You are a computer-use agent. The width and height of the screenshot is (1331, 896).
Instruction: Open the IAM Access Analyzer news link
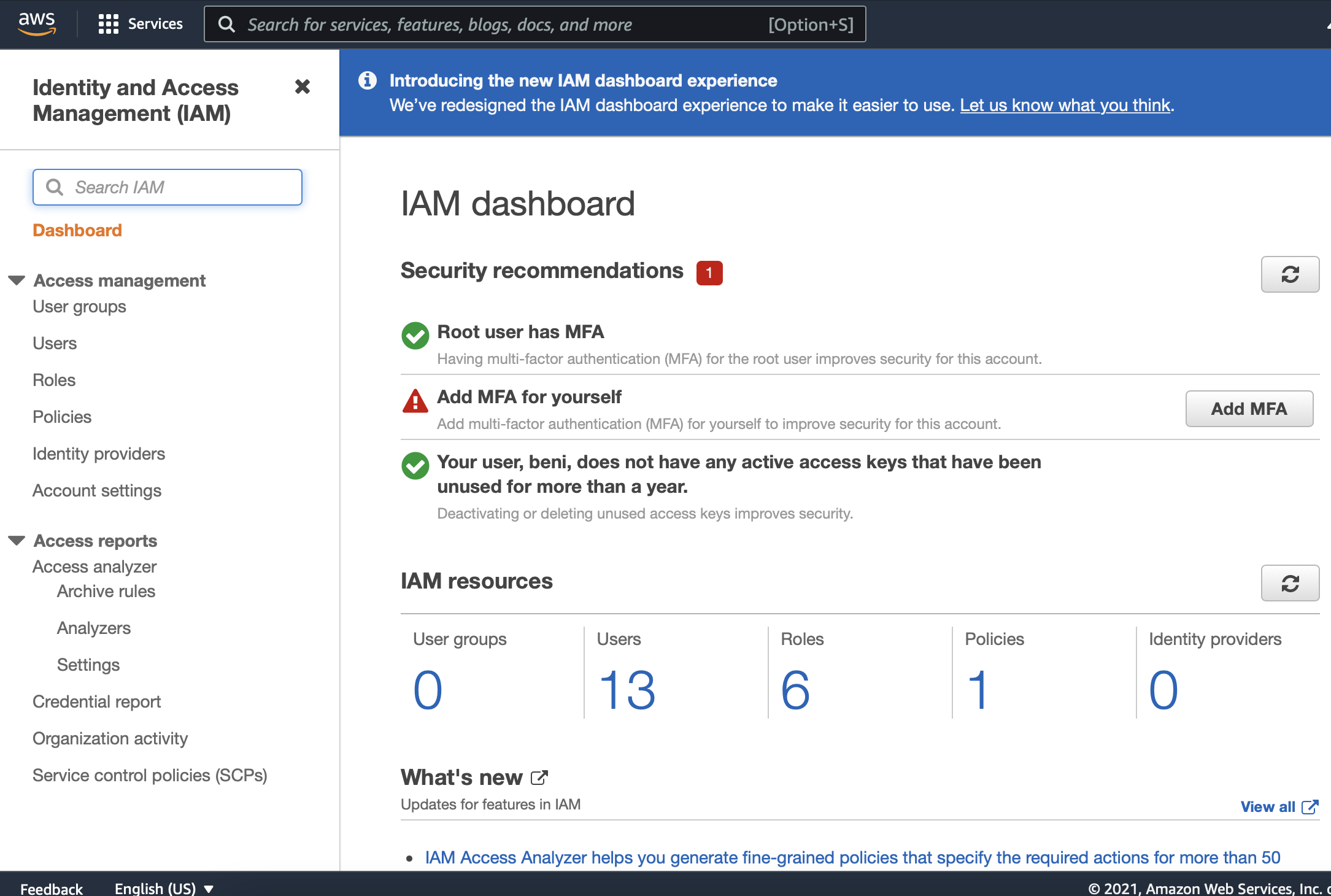[x=852, y=857]
